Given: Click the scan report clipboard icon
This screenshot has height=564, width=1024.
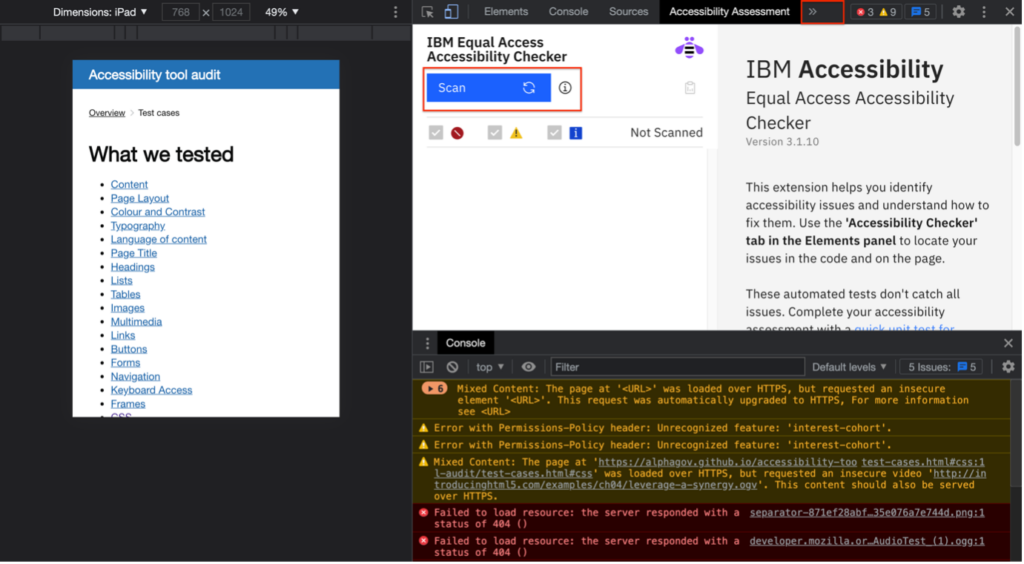Looking at the screenshot, I should 690,87.
